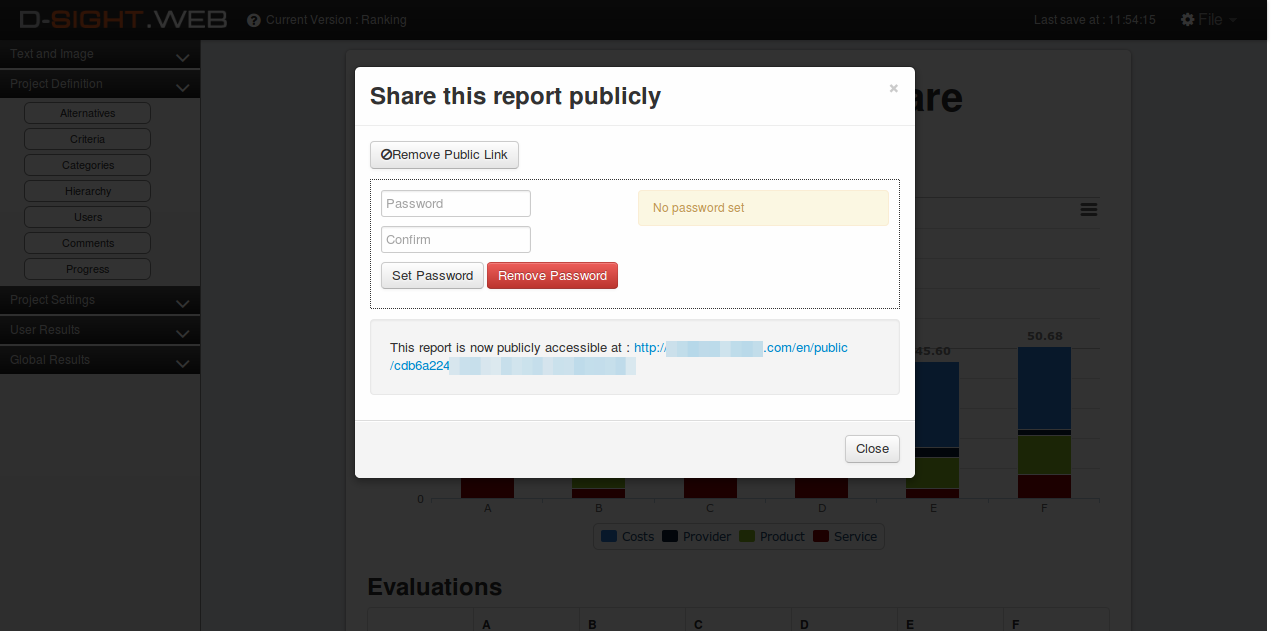
Task: Select Comments in the sidebar
Action: pyautogui.click(x=87, y=242)
